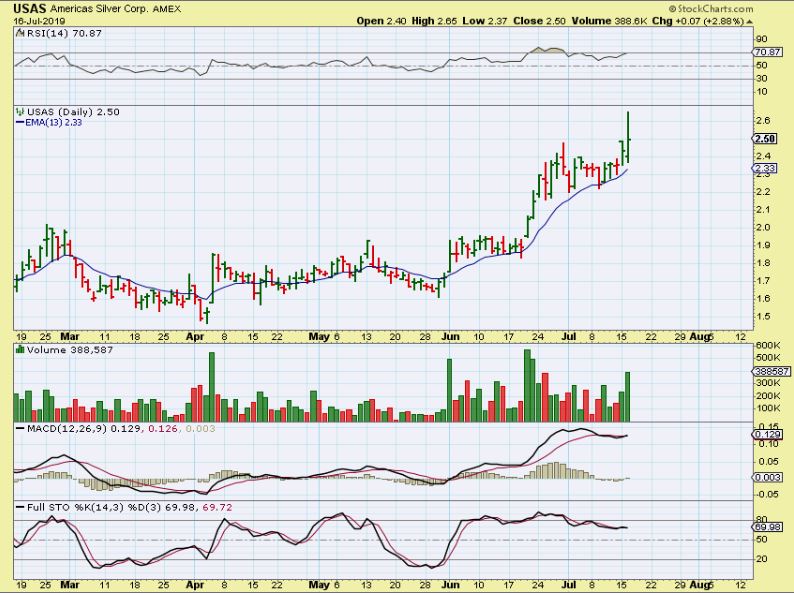
Task: Click the 2.50 last price tag on right axis
Action: [765, 139]
